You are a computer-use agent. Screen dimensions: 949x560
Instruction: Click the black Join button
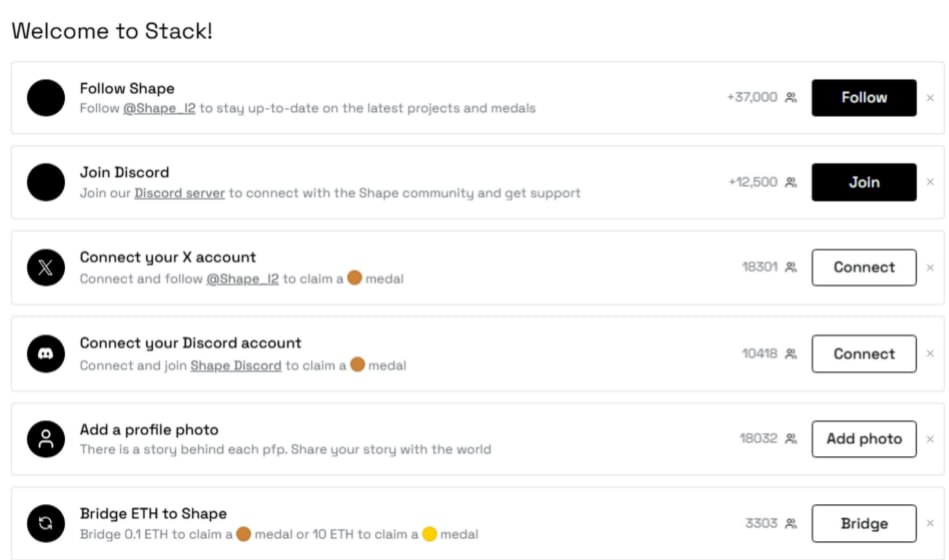[864, 182]
